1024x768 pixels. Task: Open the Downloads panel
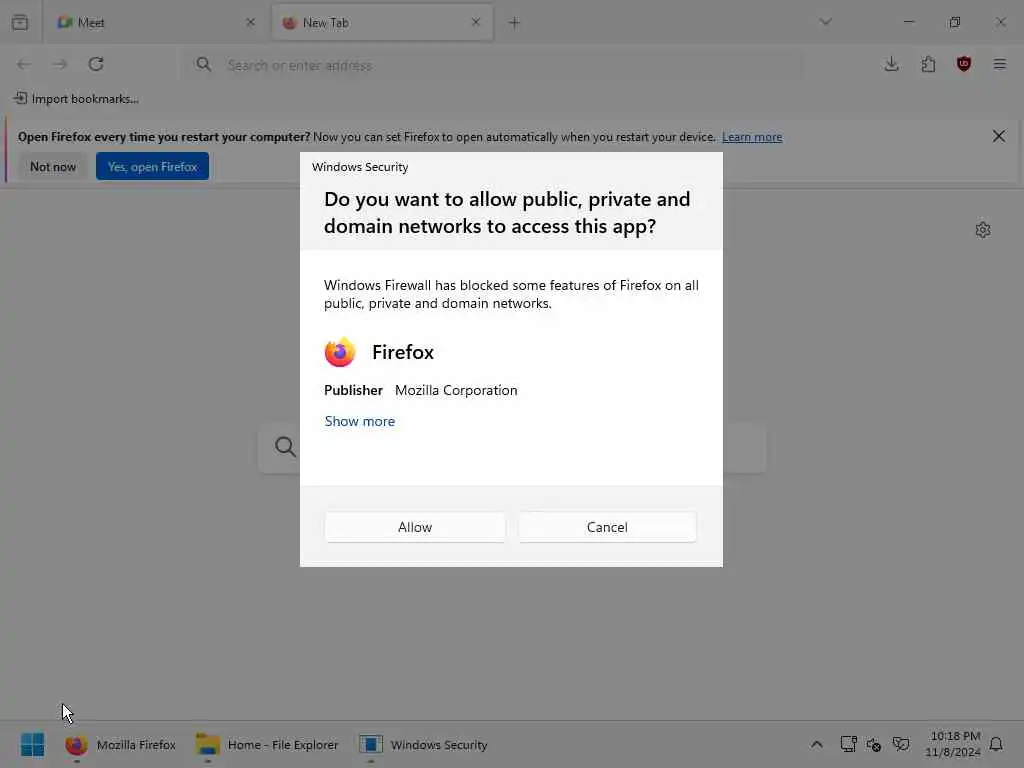tap(891, 64)
